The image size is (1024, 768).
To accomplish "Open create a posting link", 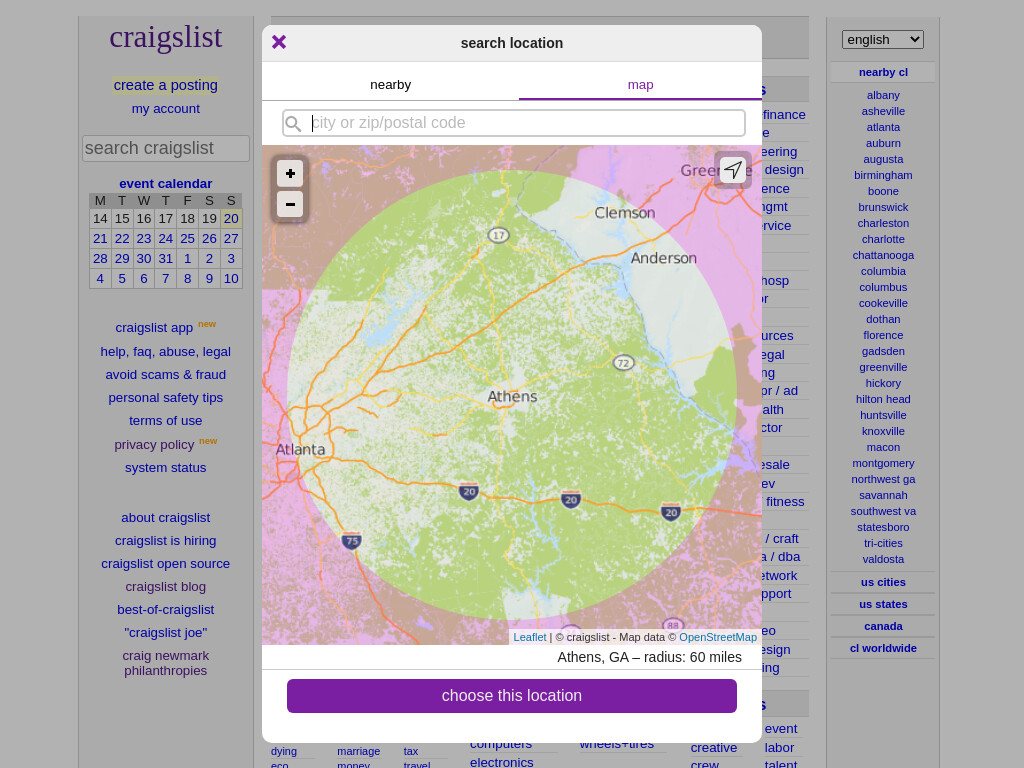I will pyautogui.click(x=166, y=86).
